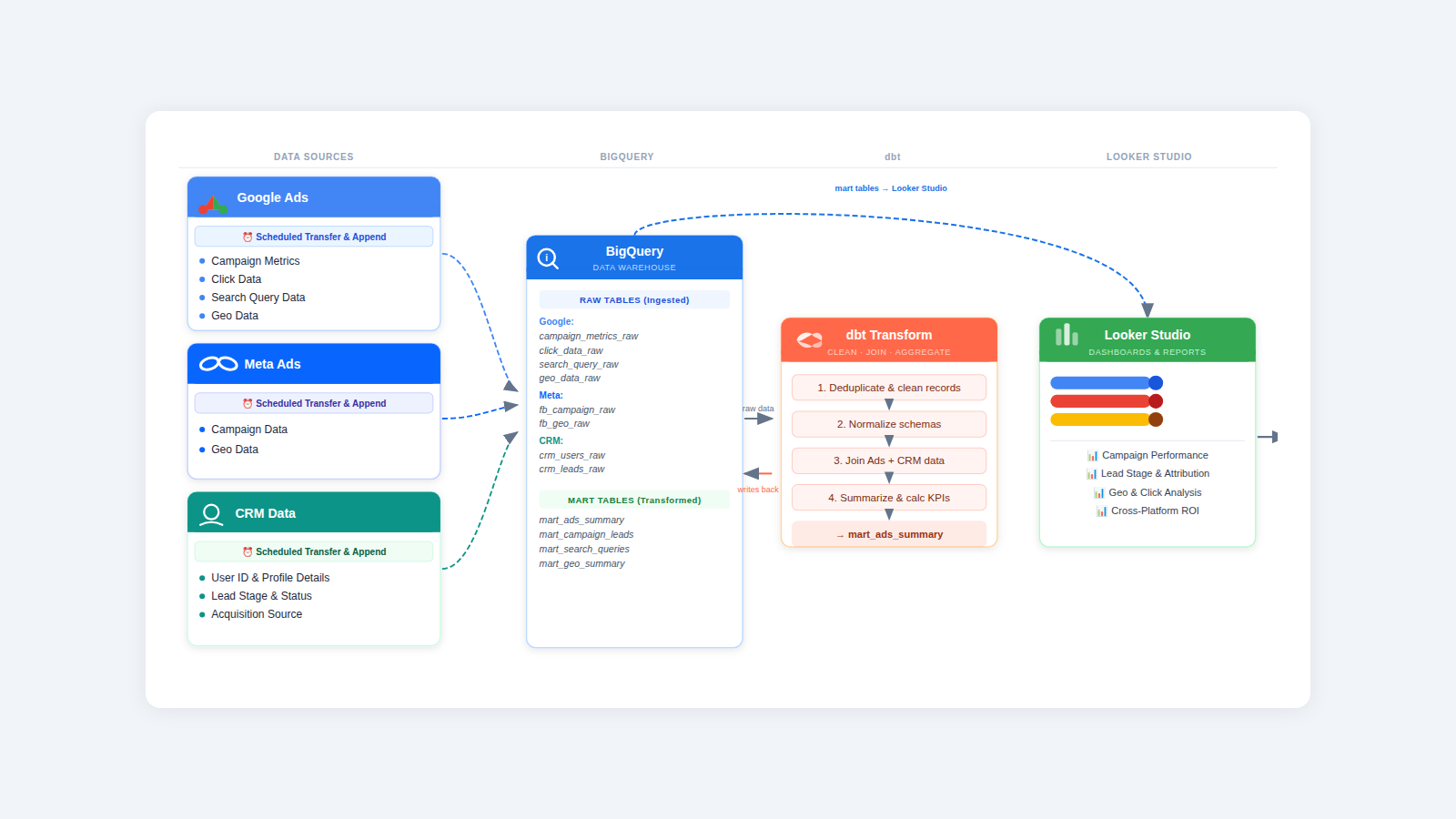Click the MART TABLES (Transformed) section header
Image resolution: width=1456 pixels, height=819 pixels.
(634, 500)
